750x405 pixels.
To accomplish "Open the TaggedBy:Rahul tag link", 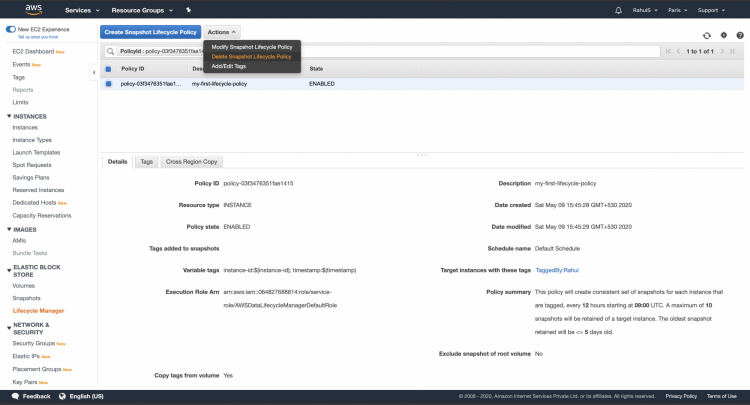I will point(557,270).
